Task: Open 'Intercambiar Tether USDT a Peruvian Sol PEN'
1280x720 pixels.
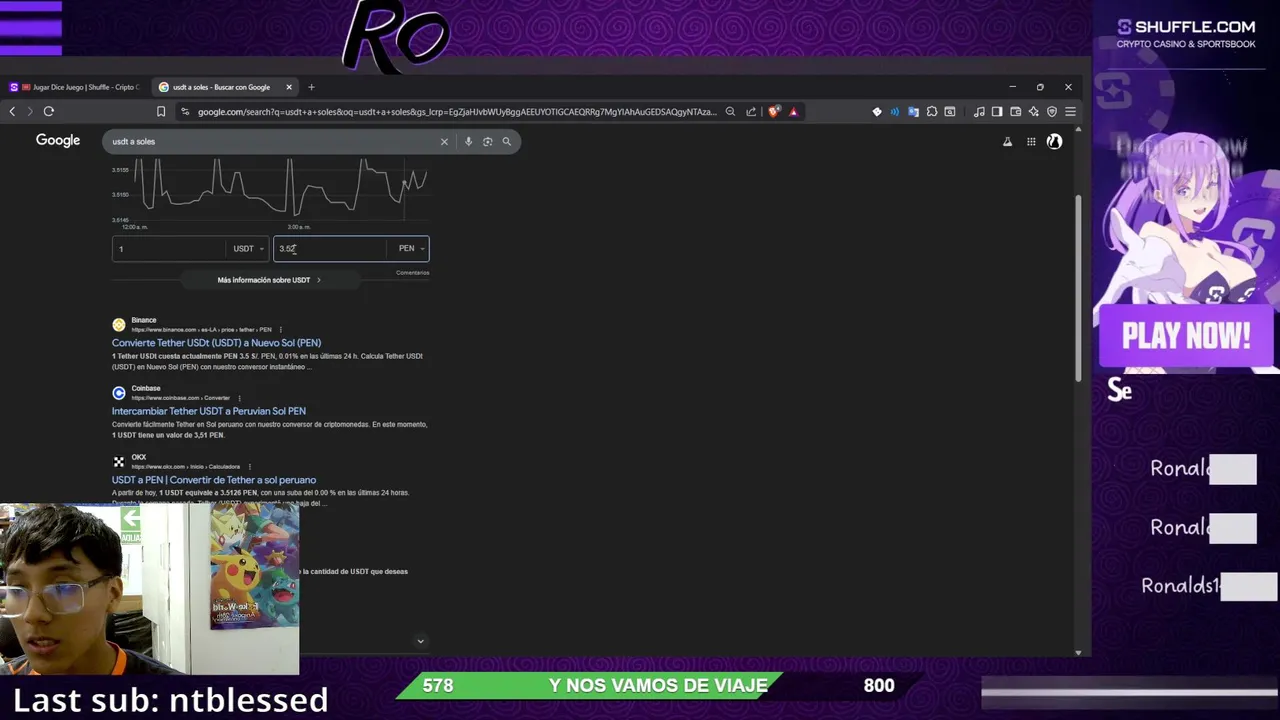Action: [209, 411]
